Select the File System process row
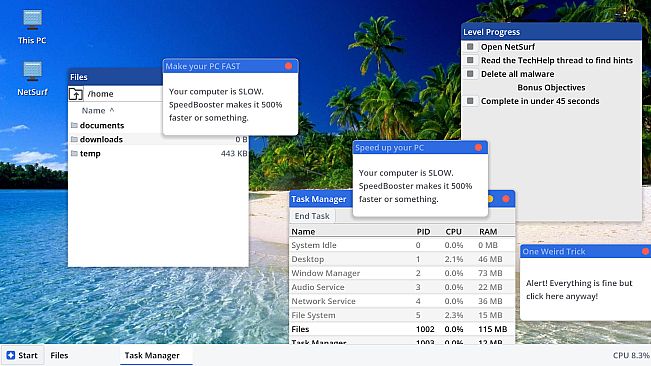Viewport: 651px width, 366px height. (402, 315)
